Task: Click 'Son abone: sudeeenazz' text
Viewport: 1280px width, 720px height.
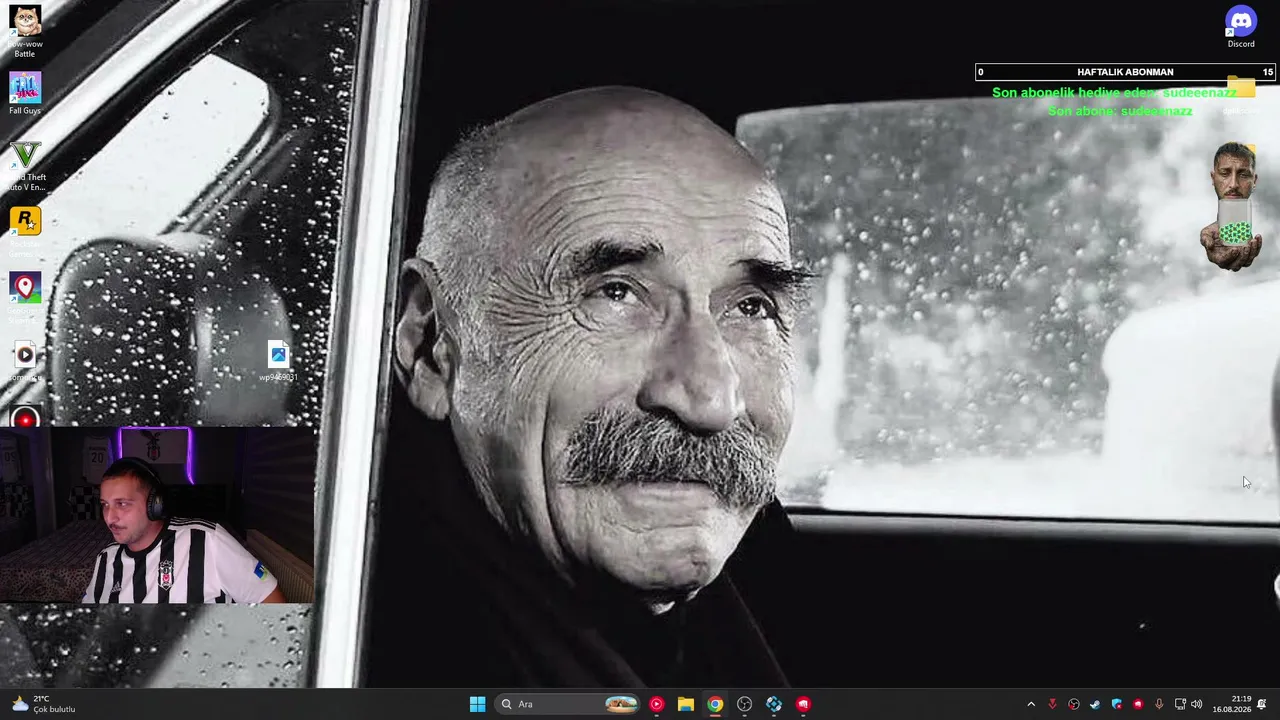Action: 1120,111
